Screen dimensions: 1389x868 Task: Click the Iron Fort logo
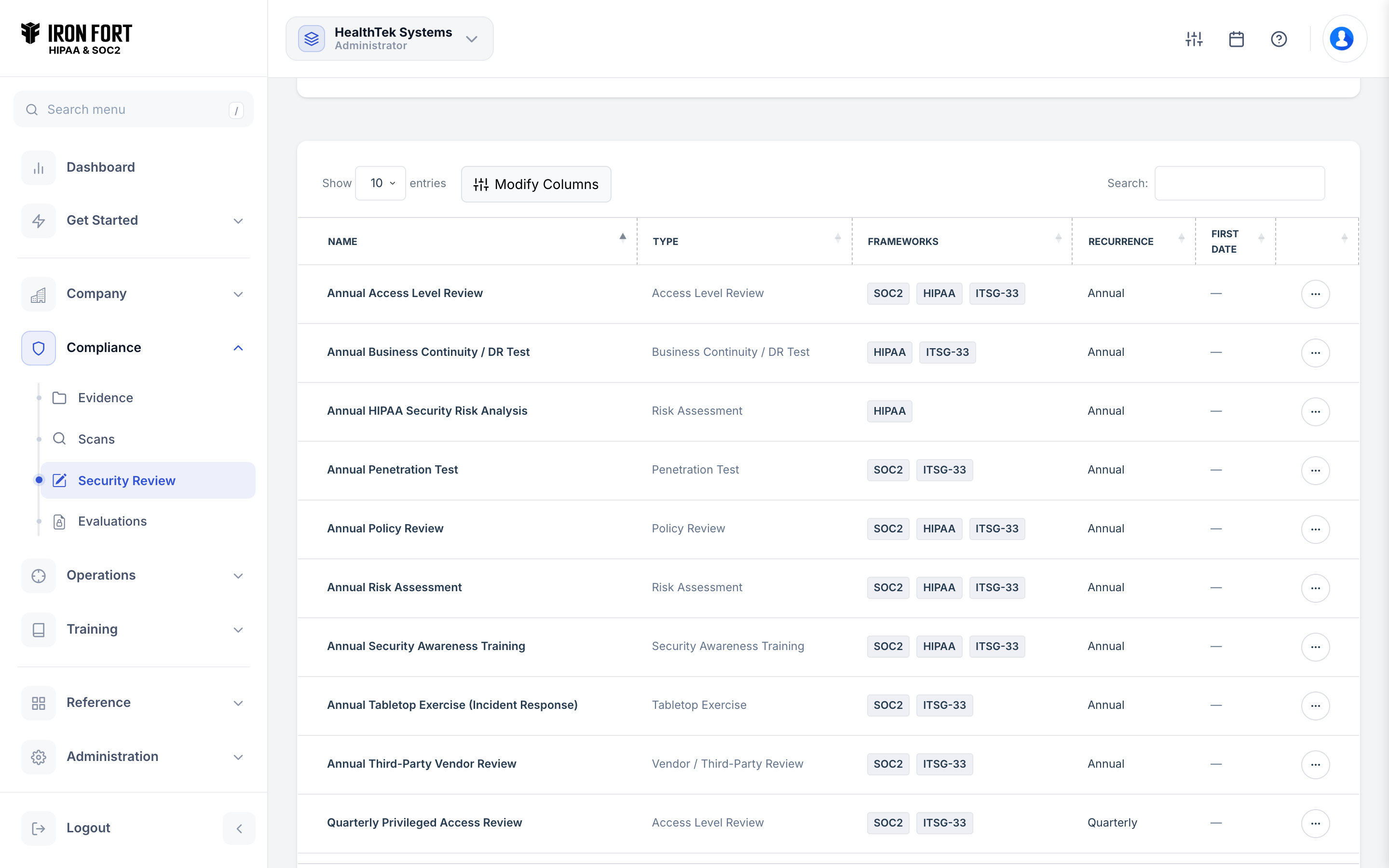point(76,39)
